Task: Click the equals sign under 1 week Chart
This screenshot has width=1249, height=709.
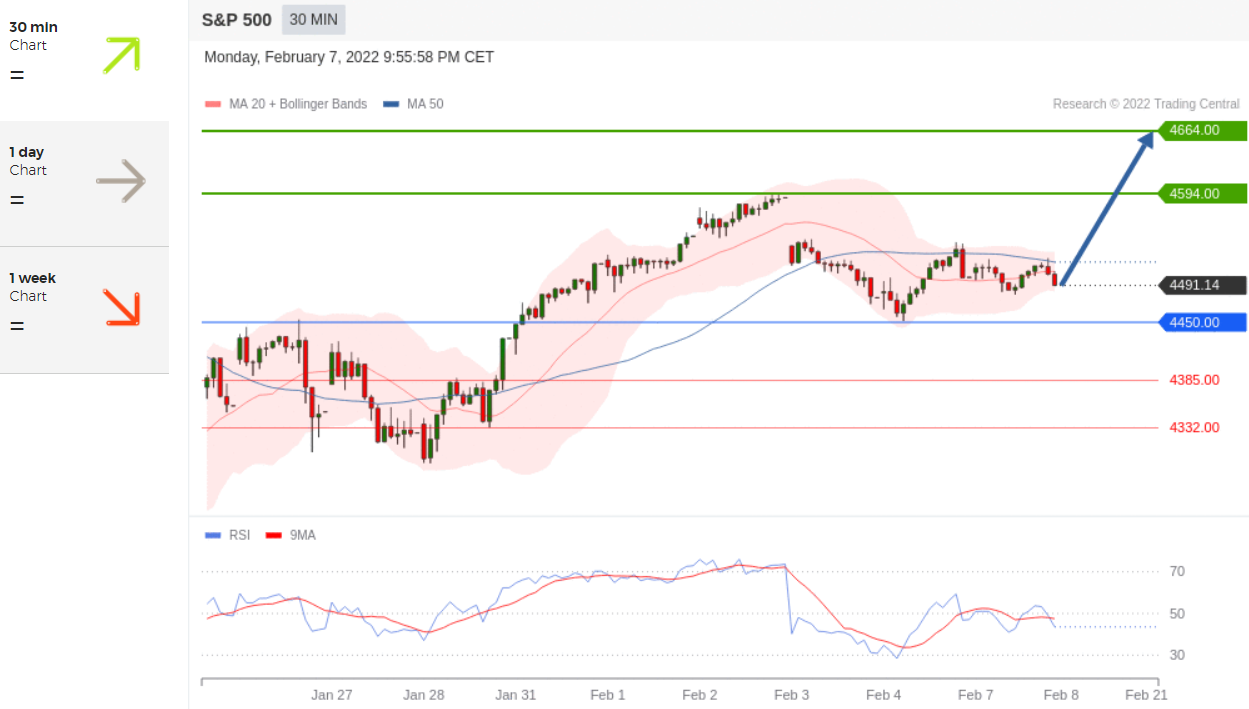Action: (x=17, y=326)
